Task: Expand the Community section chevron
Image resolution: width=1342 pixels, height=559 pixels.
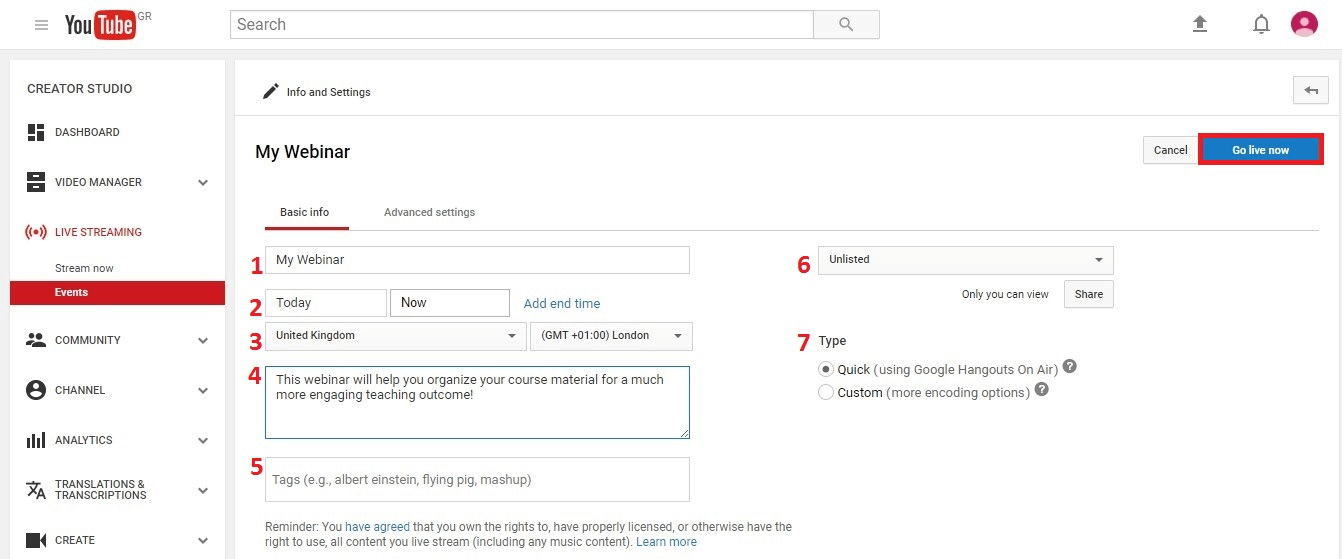Action: coord(203,341)
